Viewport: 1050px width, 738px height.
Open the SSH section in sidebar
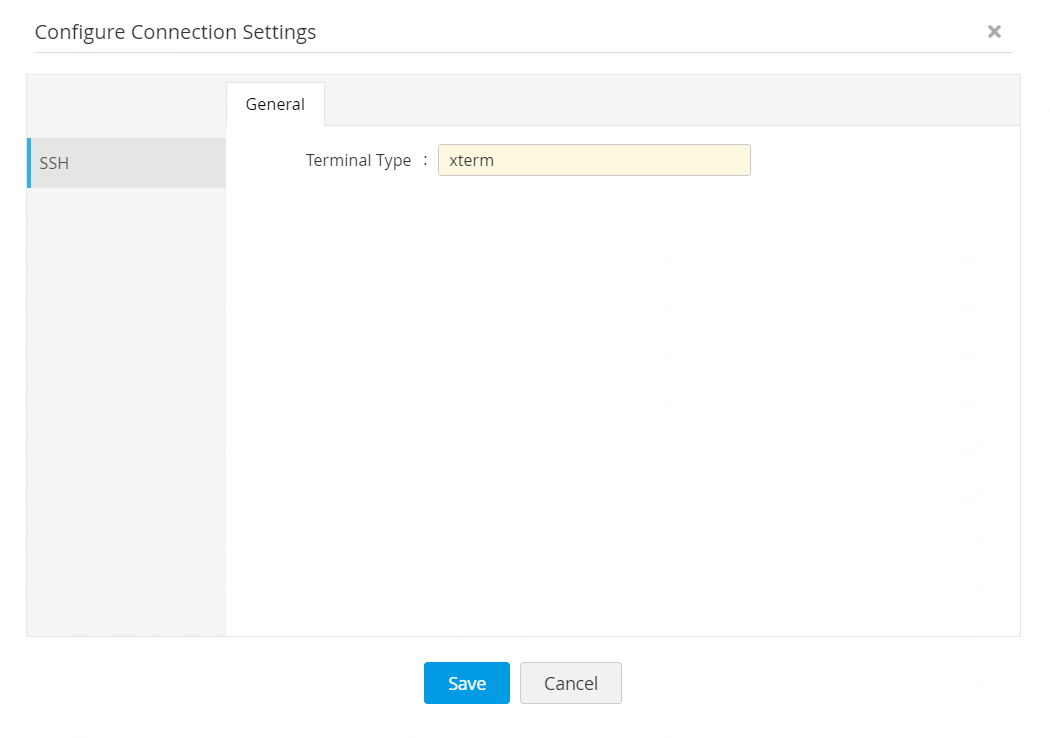(x=127, y=163)
